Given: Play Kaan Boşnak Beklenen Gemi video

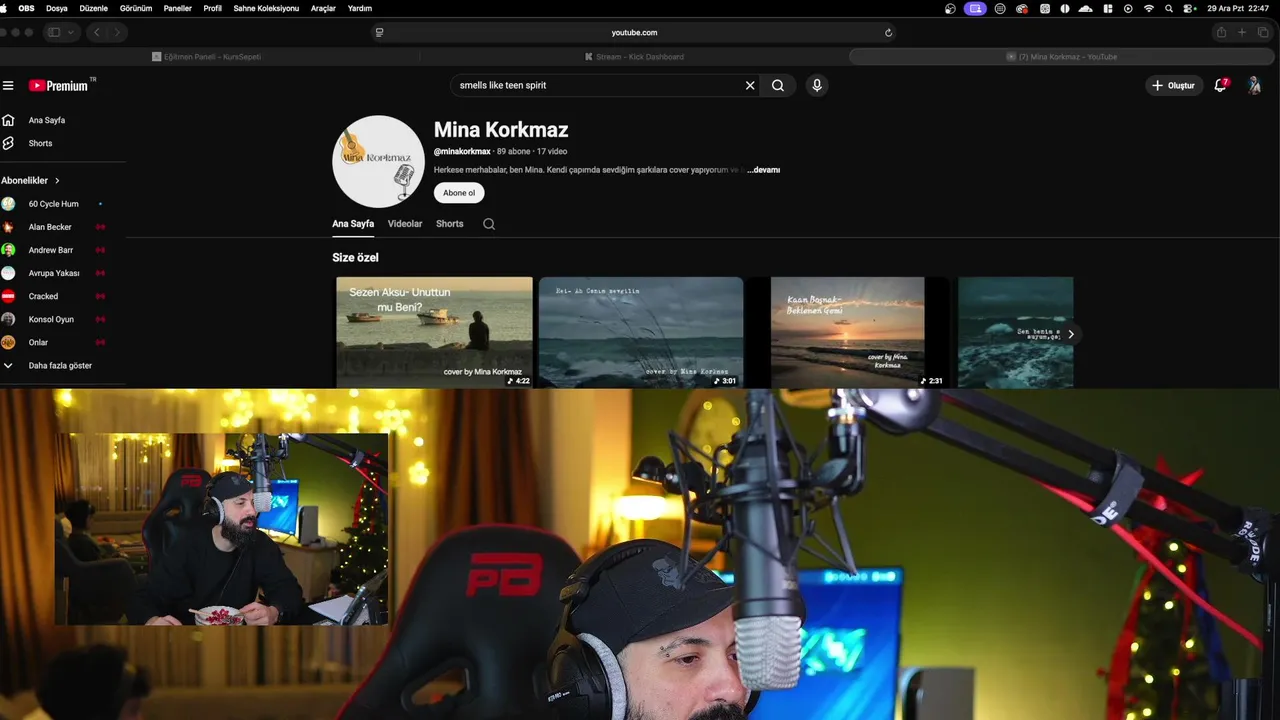Looking at the screenshot, I should [x=847, y=332].
